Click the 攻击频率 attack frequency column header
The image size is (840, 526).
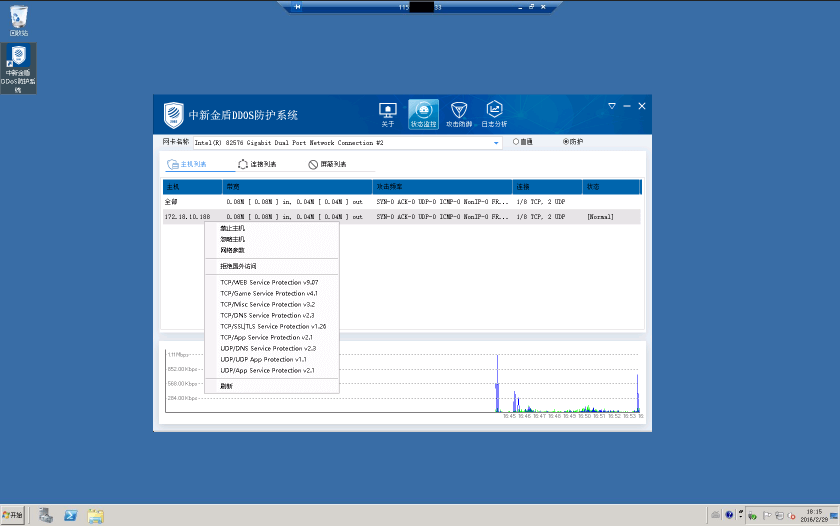coord(442,187)
